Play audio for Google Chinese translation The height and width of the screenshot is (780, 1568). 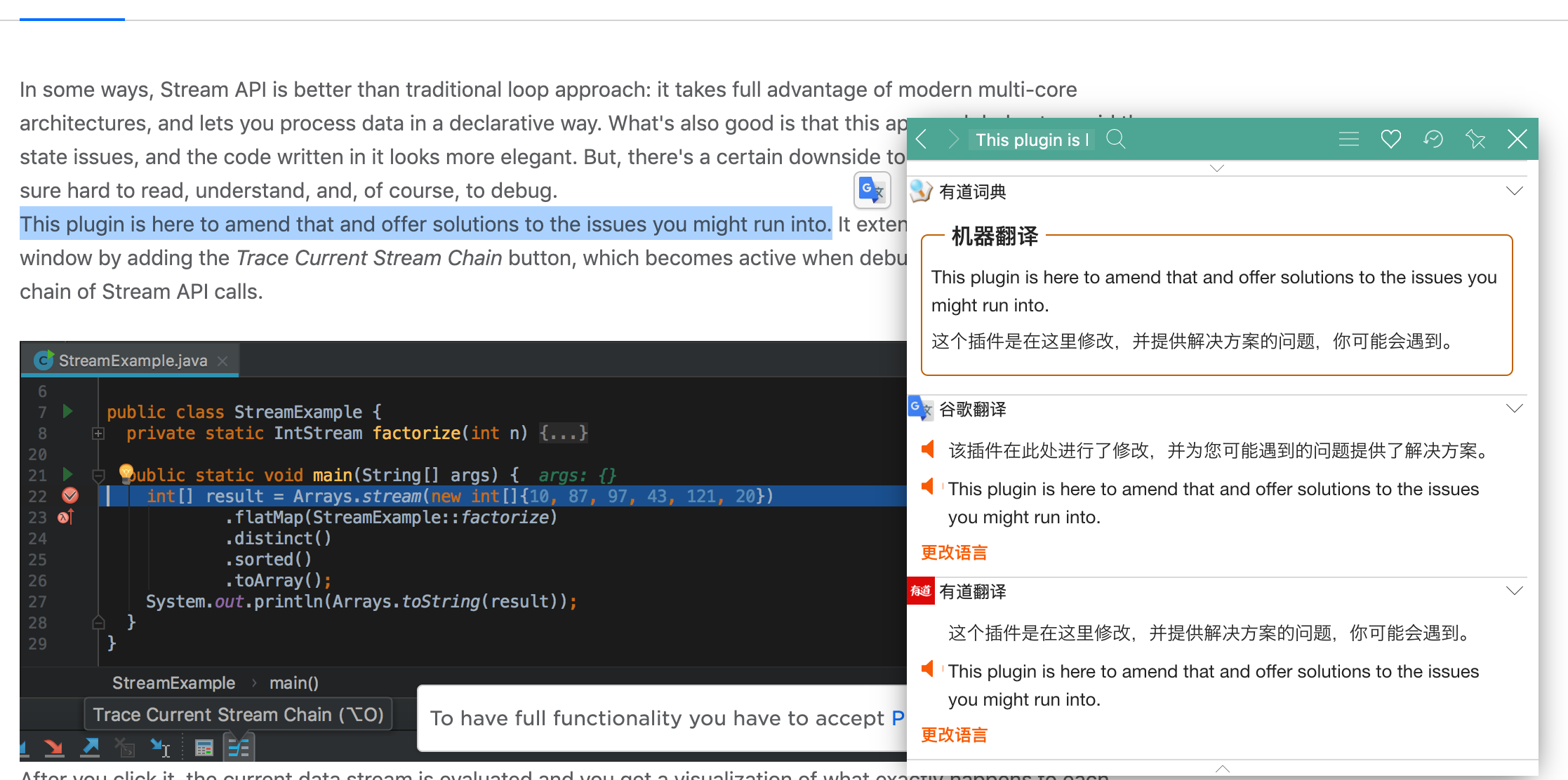928,450
